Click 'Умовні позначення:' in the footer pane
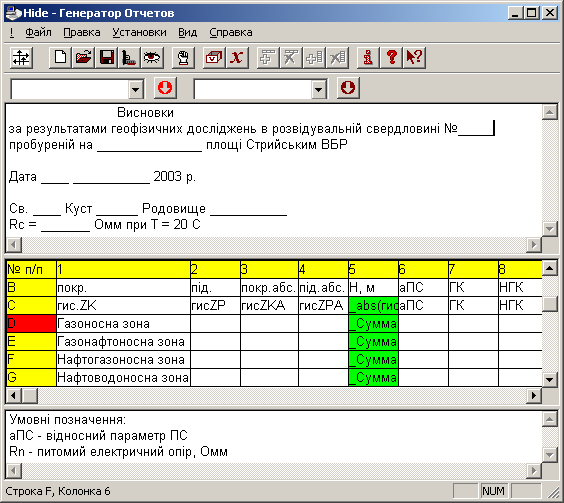 67,420
